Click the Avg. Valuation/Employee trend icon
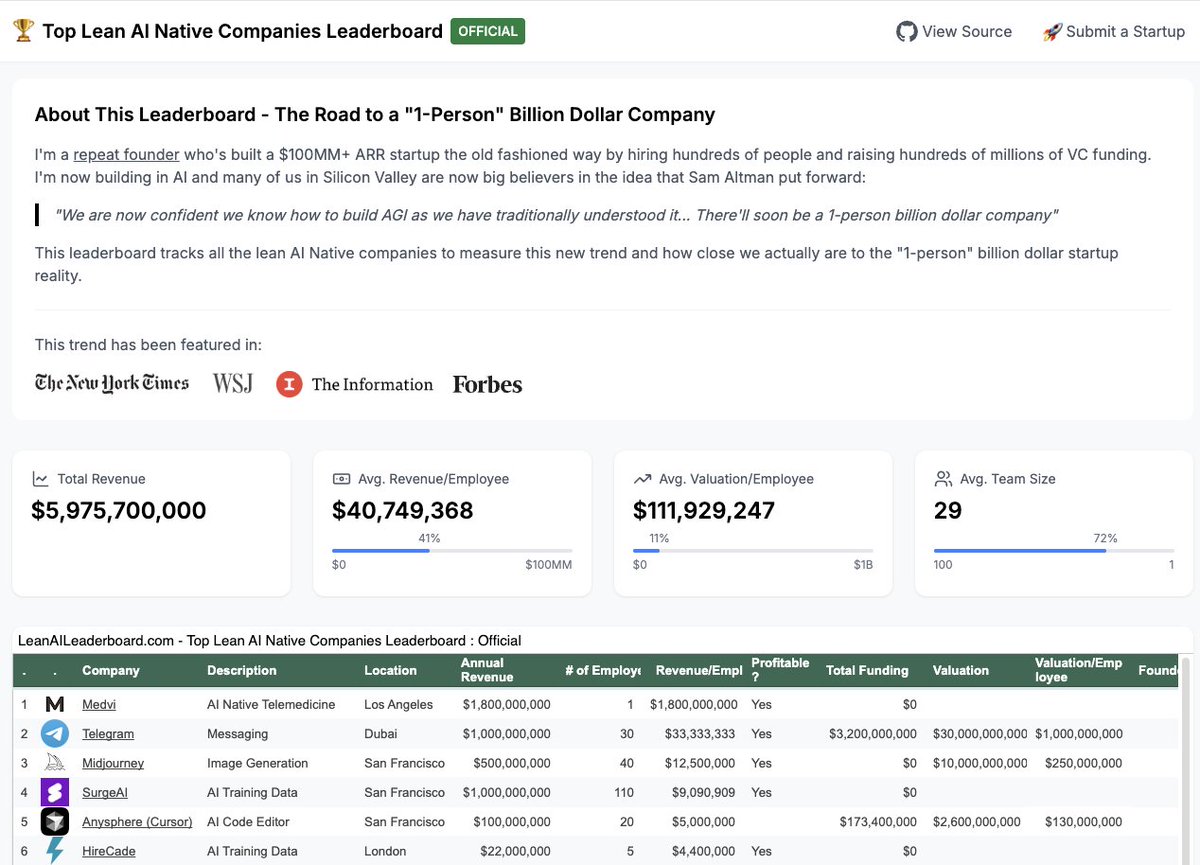The image size is (1200, 865). [642, 479]
